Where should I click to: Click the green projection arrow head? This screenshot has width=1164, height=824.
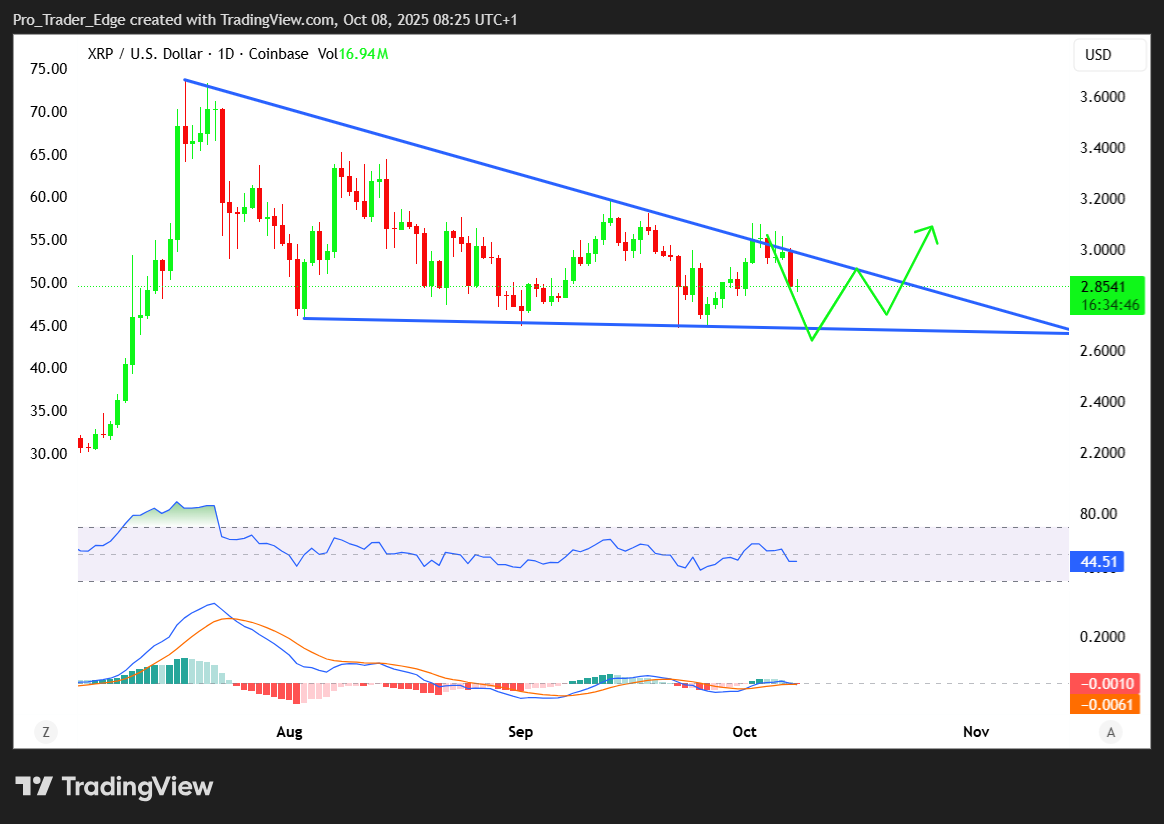[931, 232]
